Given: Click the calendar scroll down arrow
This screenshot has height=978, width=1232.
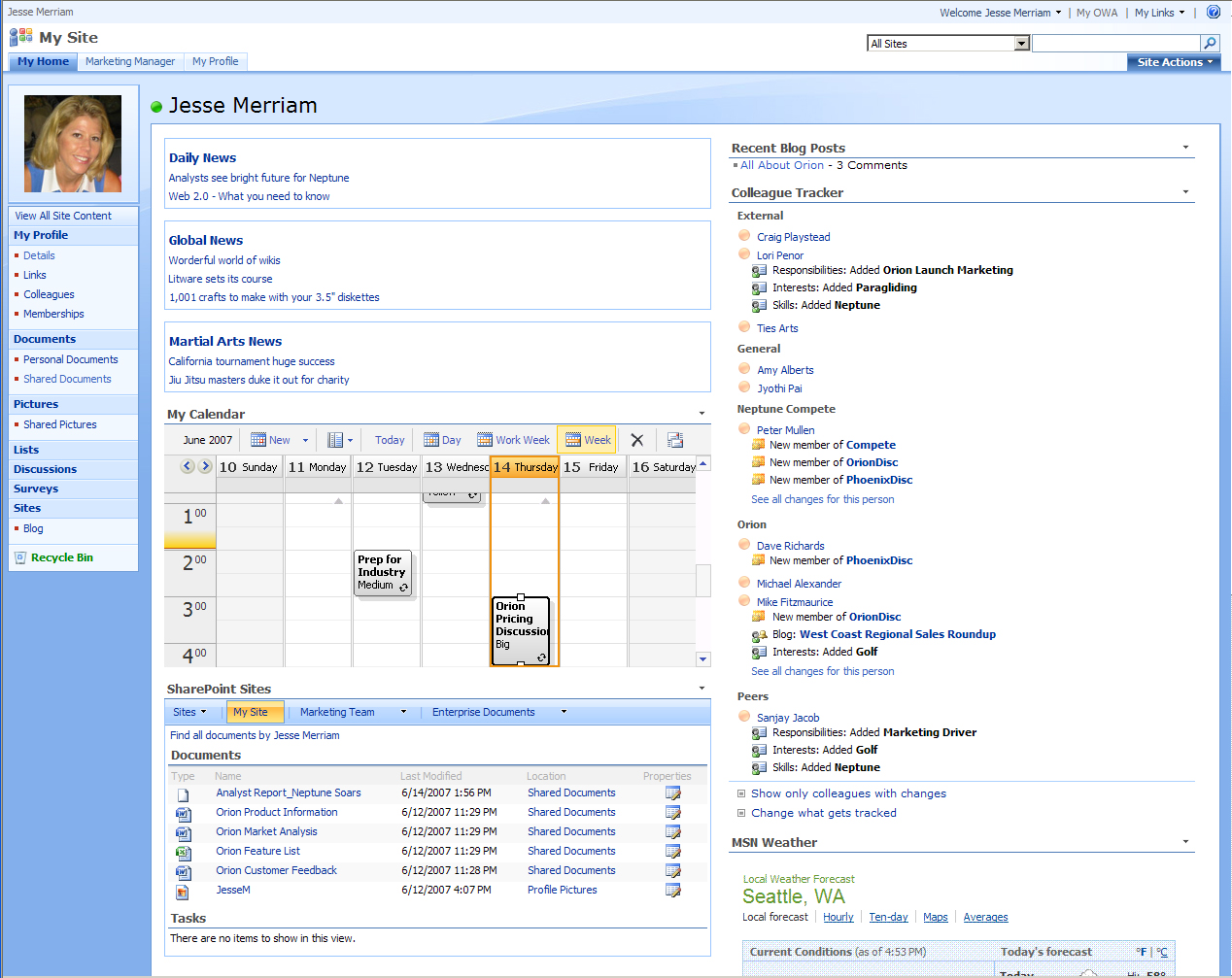Looking at the screenshot, I should tap(703, 659).
